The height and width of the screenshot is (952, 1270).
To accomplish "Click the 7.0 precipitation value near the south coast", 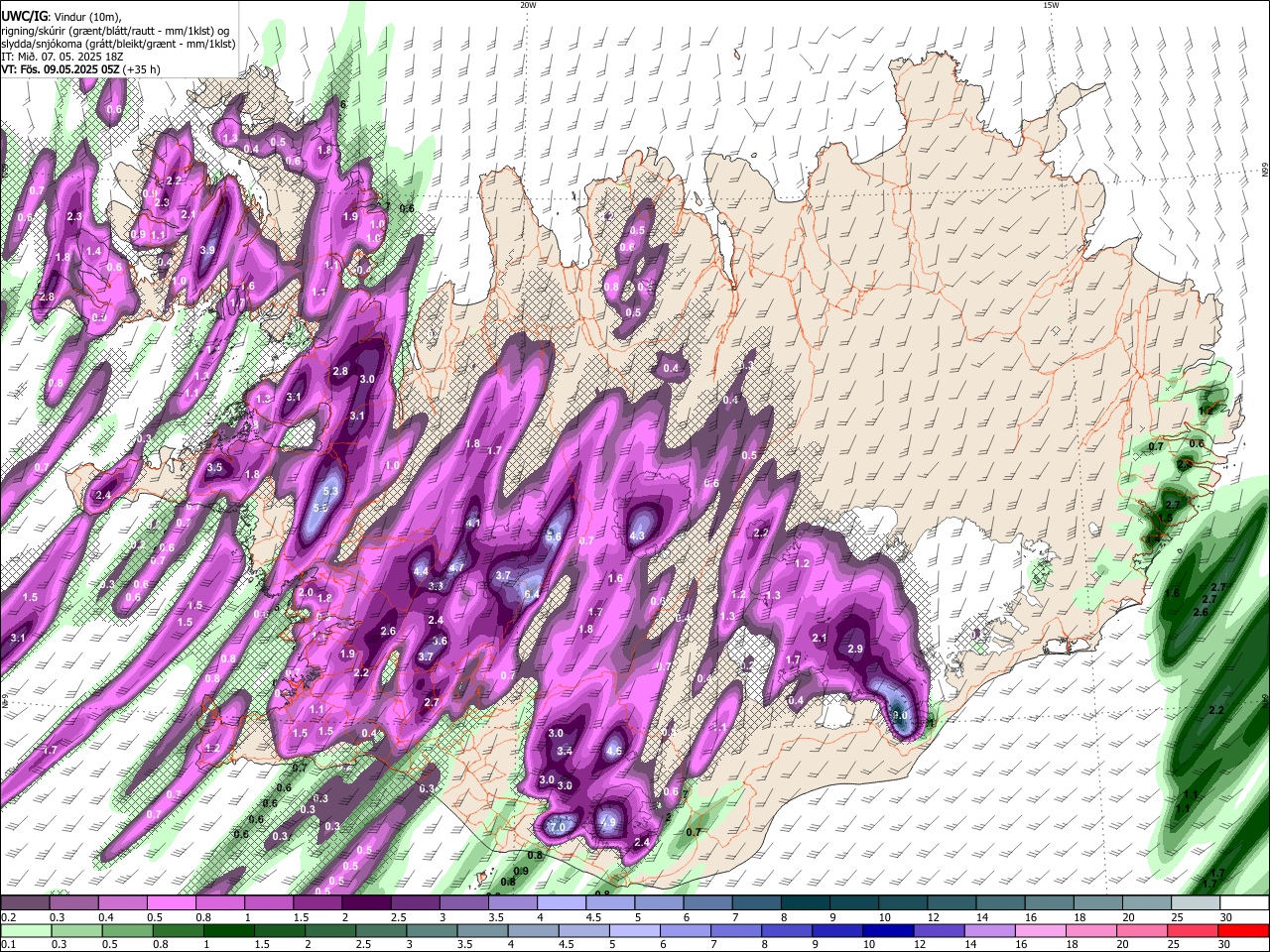I will click(557, 826).
